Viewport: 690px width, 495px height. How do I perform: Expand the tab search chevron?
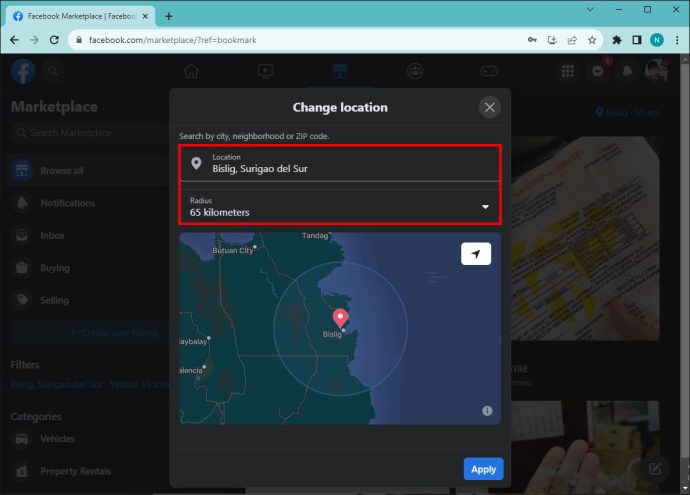[x=590, y=9]
